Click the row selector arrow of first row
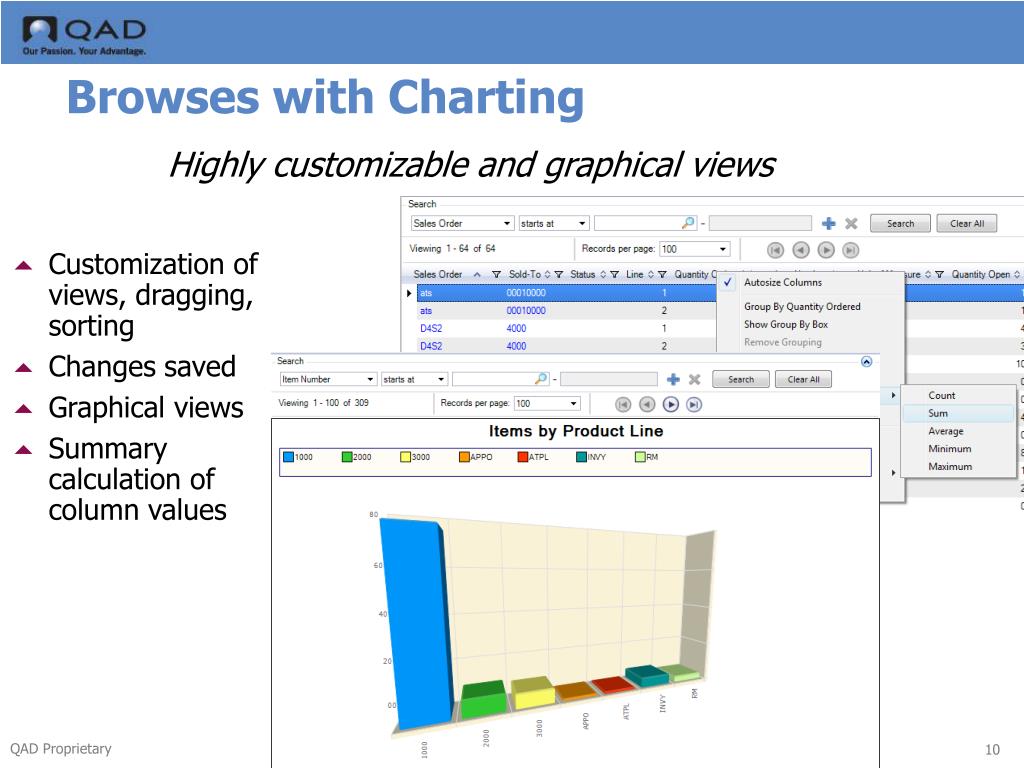This screenshot has width=1024, height=768. (409, 293)
